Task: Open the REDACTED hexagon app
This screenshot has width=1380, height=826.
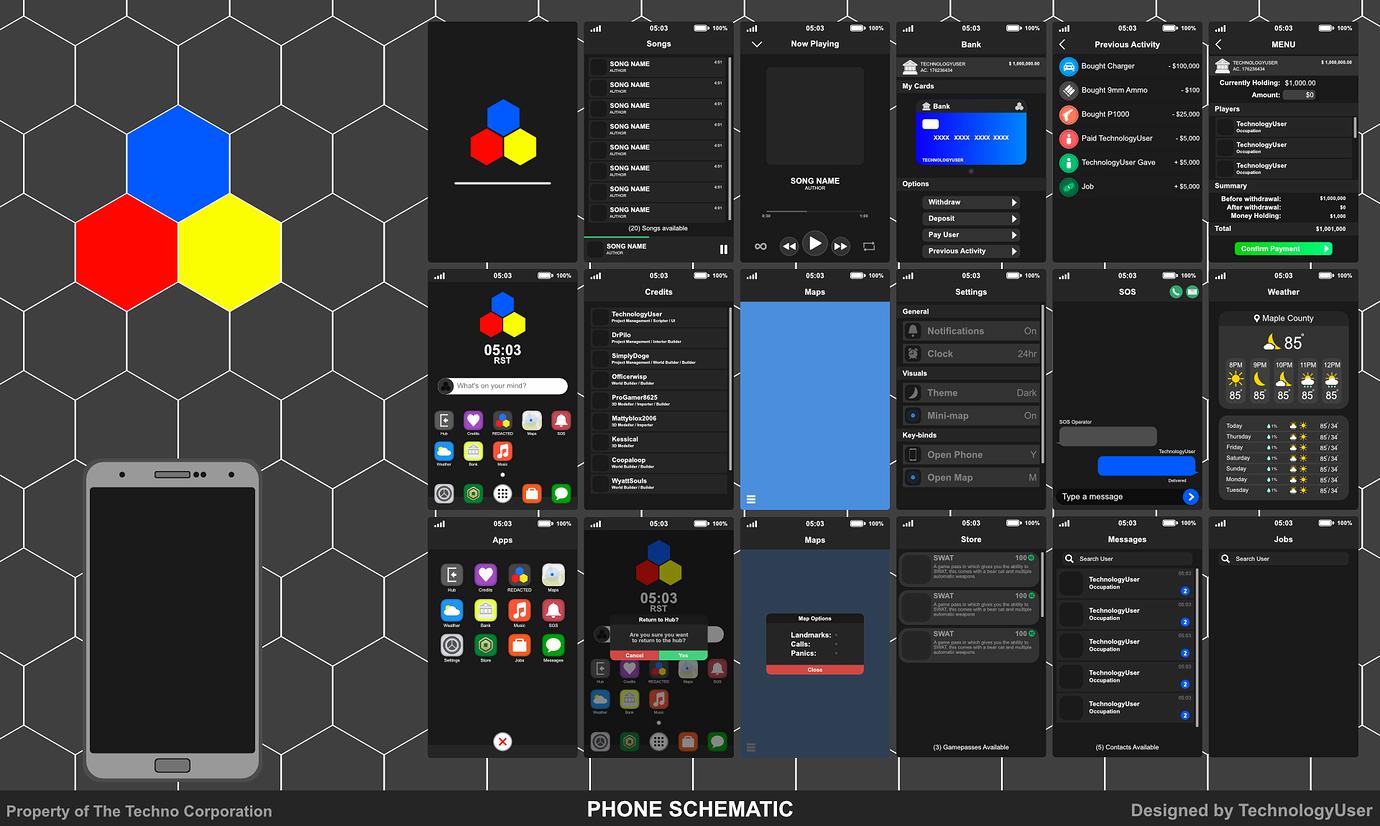Action: pos(502,420)
